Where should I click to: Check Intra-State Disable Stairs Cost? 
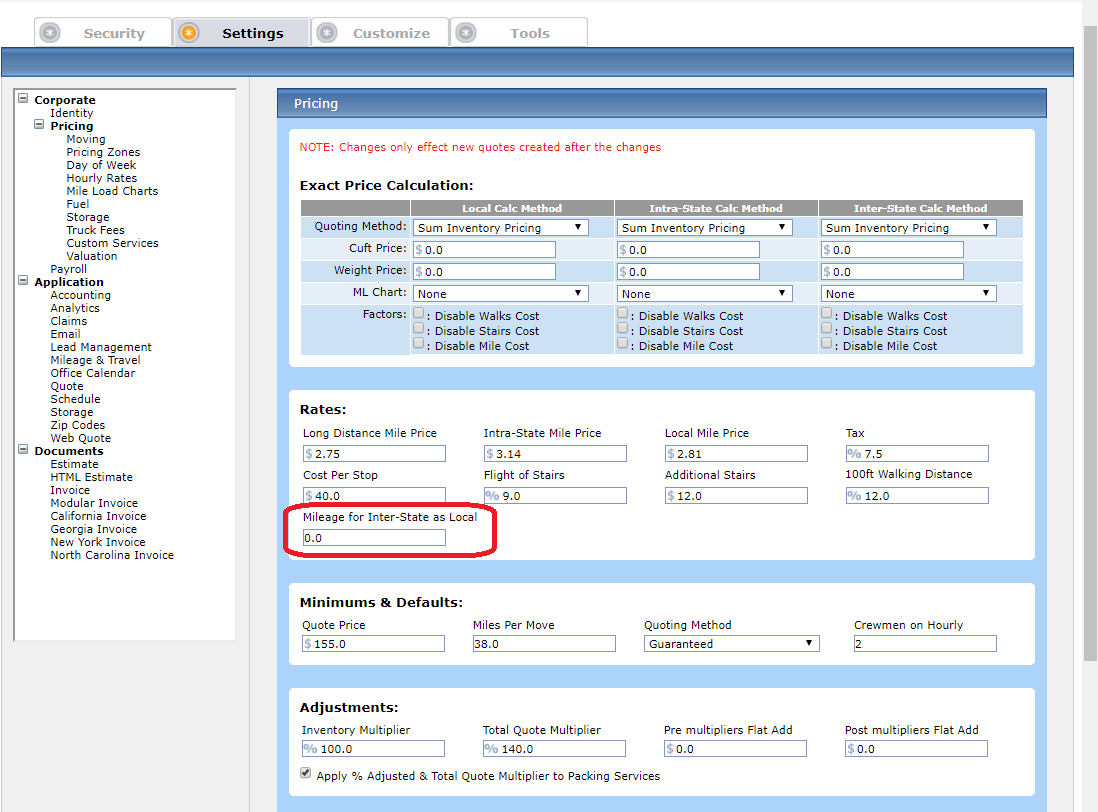623,328
